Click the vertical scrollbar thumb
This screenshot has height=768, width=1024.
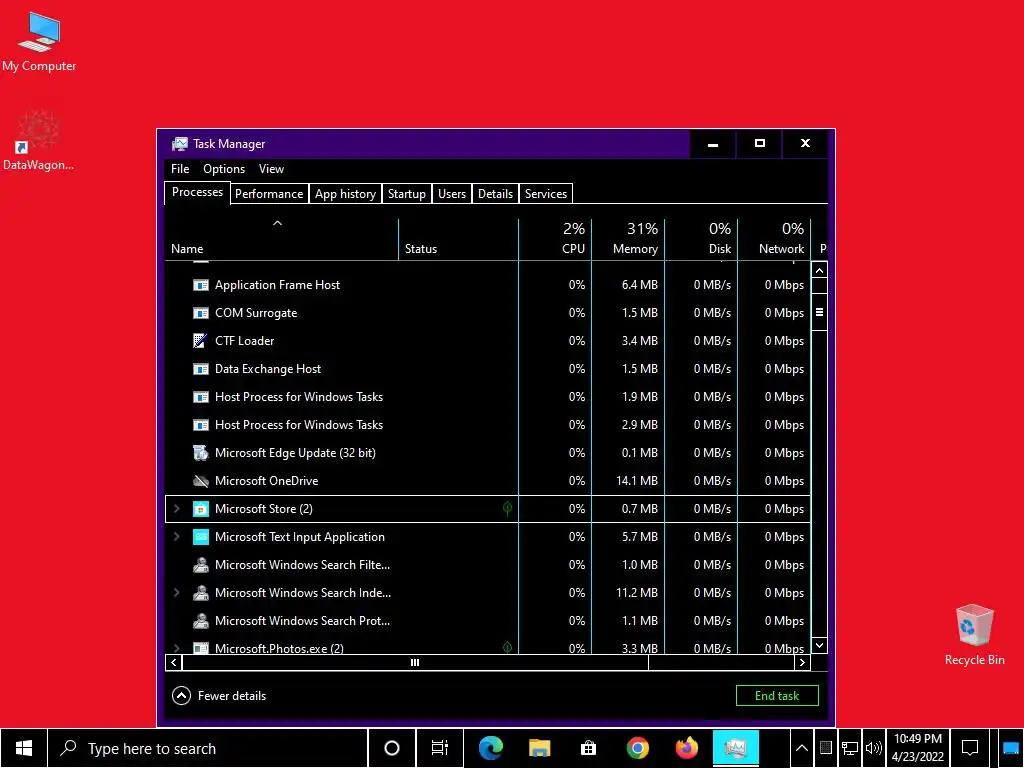(x=820, y=312)
